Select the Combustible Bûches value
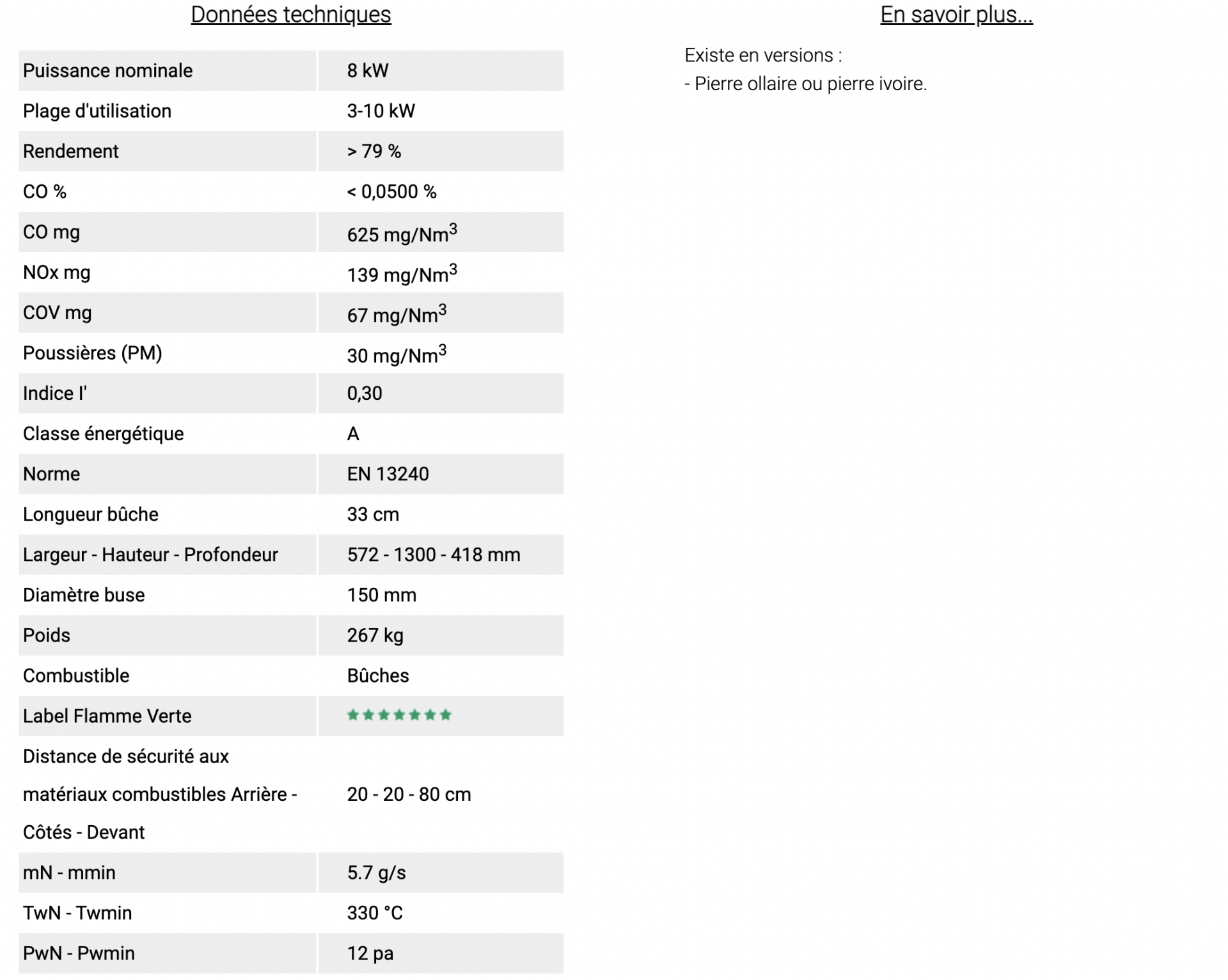 point(377,676)
